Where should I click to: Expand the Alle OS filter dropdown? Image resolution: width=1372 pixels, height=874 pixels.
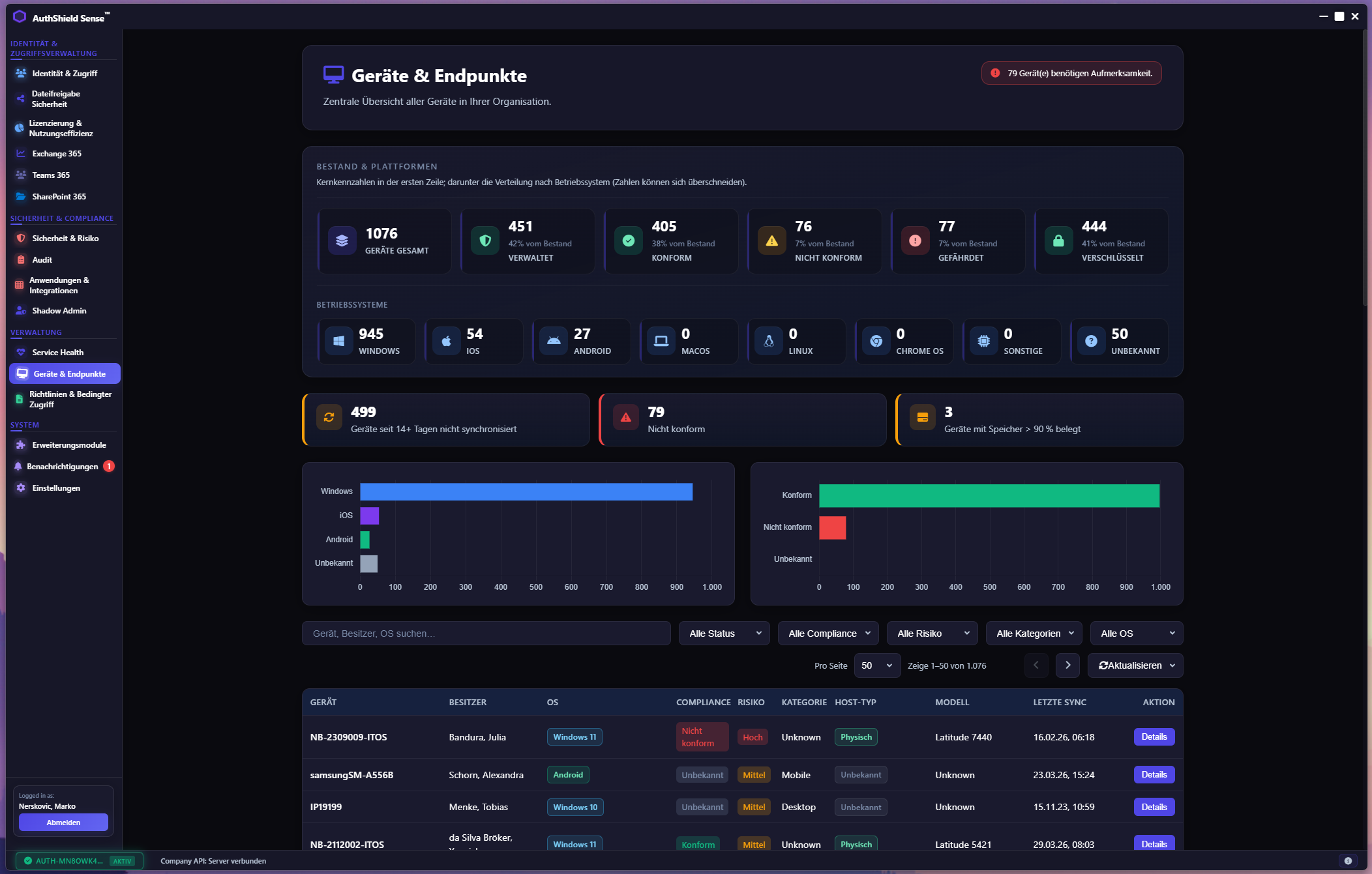point(1136,633)
